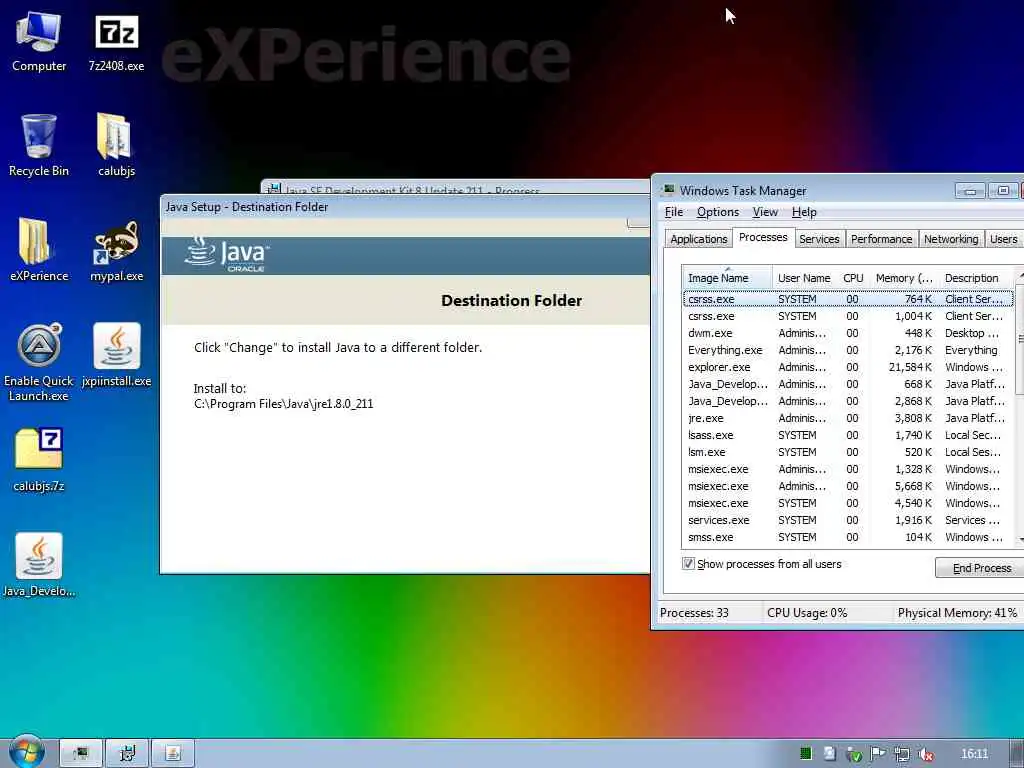Open the Help menu in Task Manager
1024x768 pixels.
point(804,212)
